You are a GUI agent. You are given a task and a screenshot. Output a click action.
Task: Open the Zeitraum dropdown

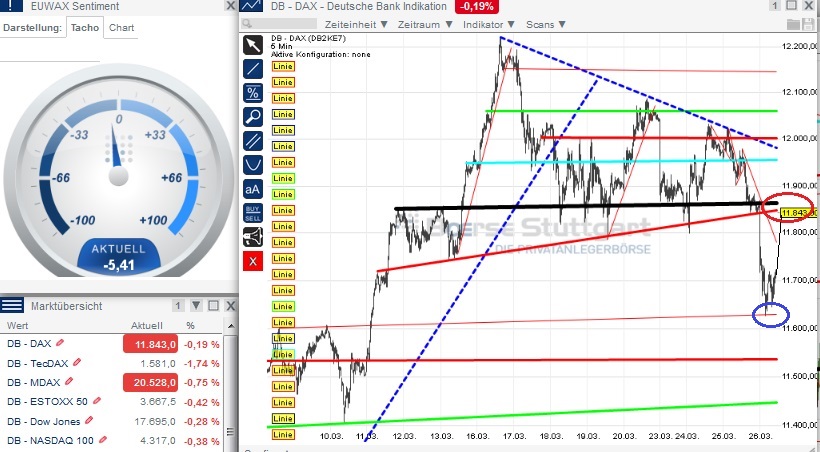(425, 25)
